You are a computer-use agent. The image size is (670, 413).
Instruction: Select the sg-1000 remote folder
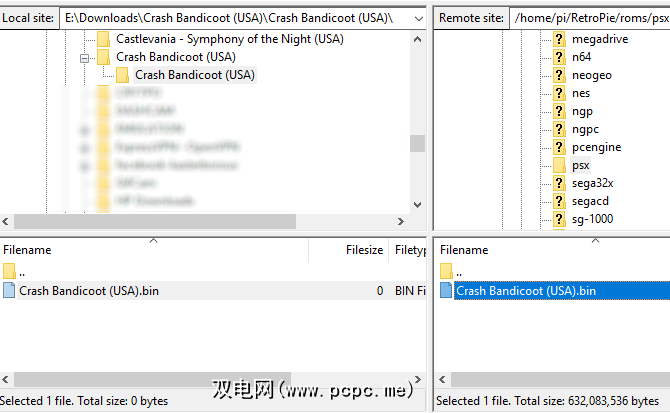pos(592,219)
